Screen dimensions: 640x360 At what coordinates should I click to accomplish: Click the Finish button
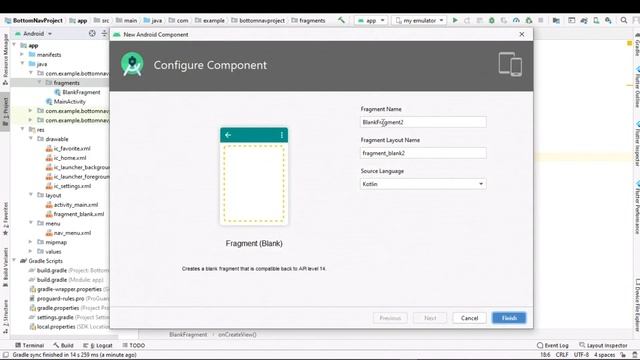tap(509, 318)
